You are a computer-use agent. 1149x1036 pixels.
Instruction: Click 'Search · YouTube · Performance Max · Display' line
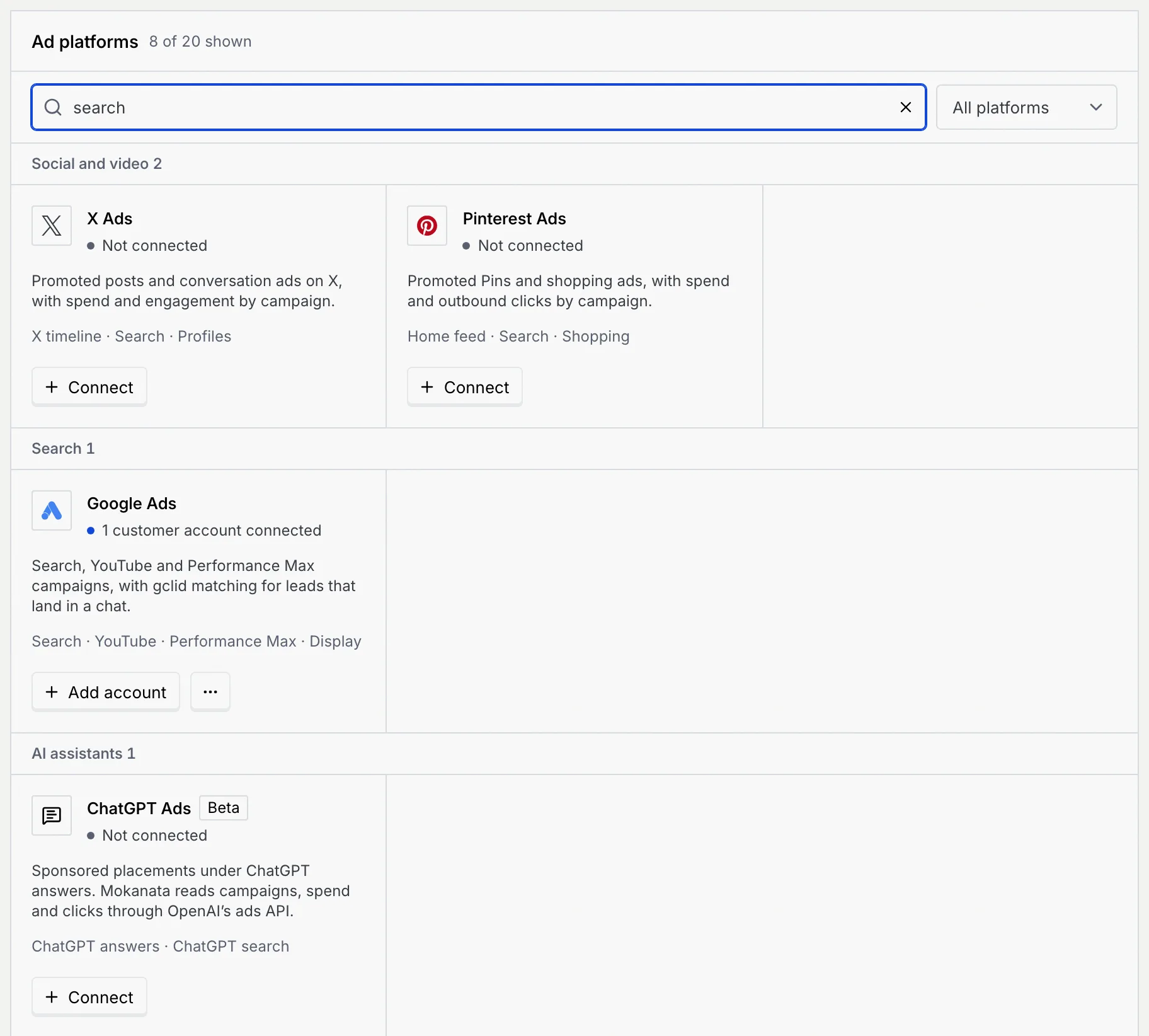pyautogui.click(x=197, y=642)
